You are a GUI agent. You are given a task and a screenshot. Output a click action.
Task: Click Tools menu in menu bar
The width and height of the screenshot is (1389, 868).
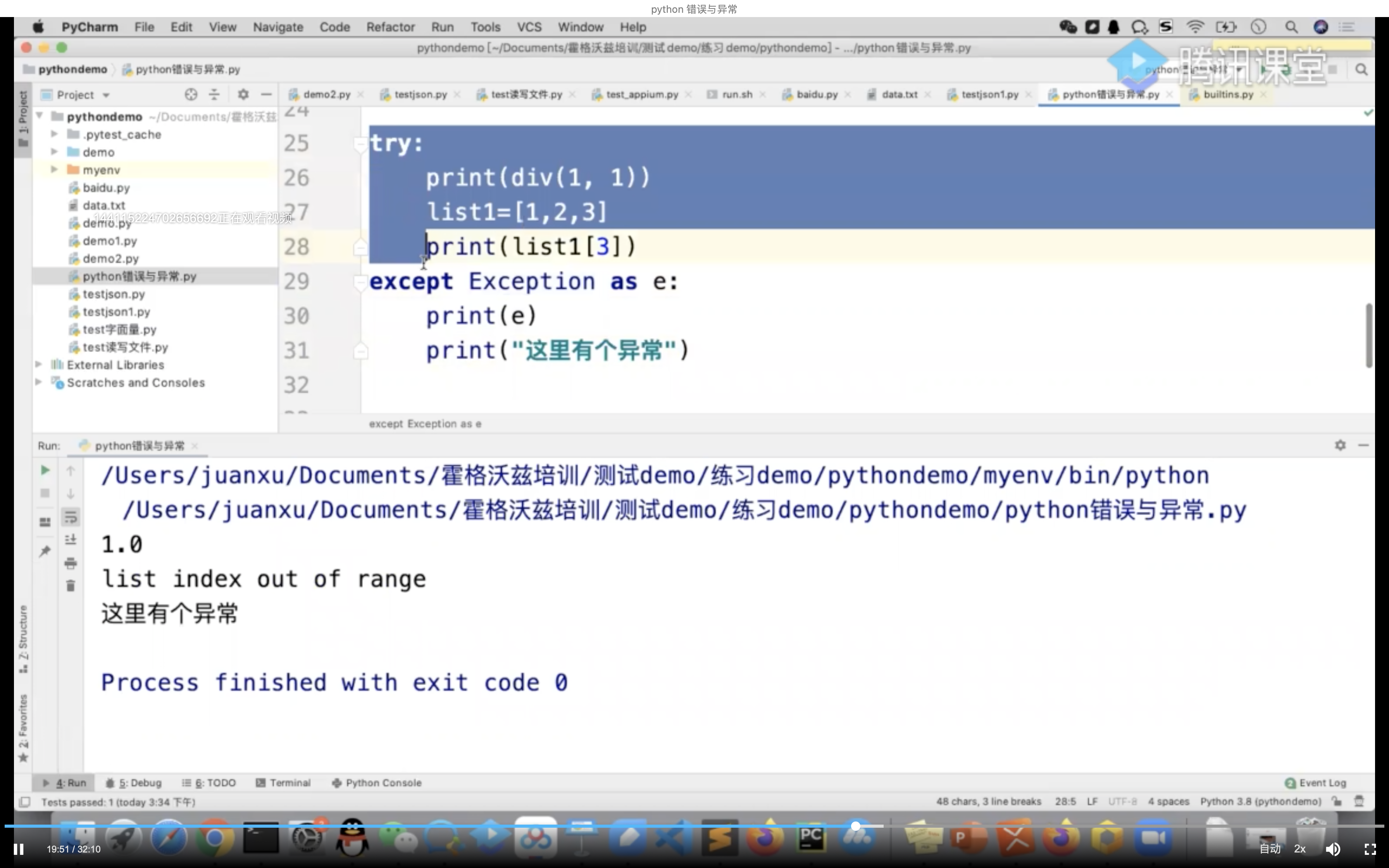click(485, 27)
